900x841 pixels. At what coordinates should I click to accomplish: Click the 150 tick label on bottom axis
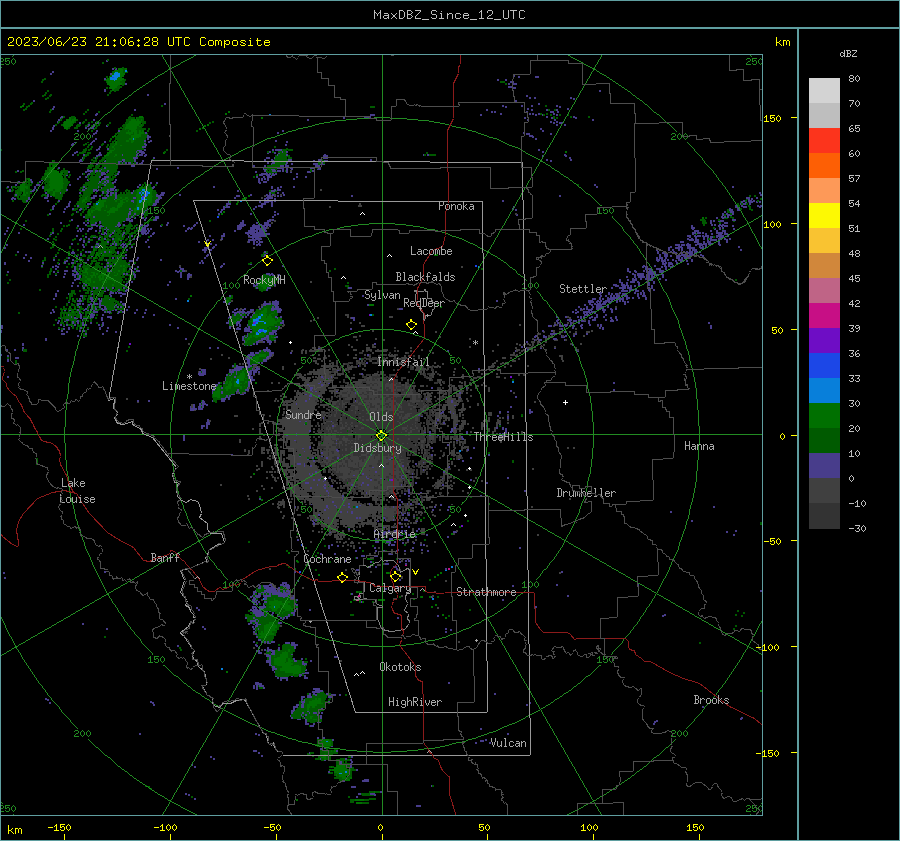(695, 827)
